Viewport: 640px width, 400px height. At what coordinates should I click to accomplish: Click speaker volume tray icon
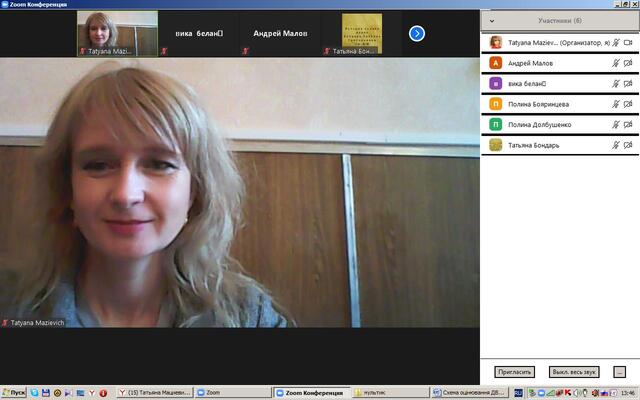click(576, 393)
